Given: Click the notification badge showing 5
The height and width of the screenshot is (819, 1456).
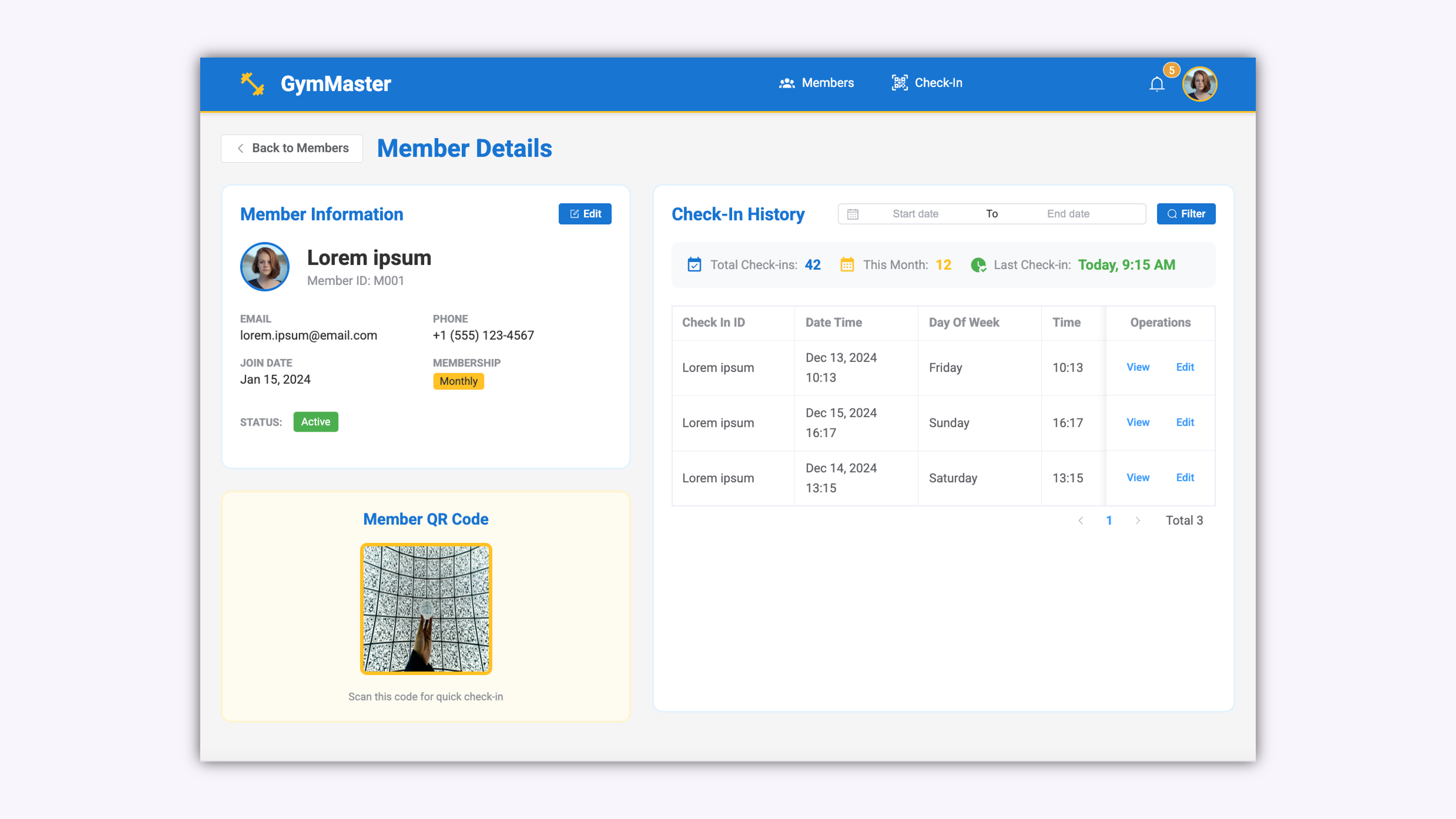Looking at the screenshot, I should pyautogui.click(x=1171, y=69).
